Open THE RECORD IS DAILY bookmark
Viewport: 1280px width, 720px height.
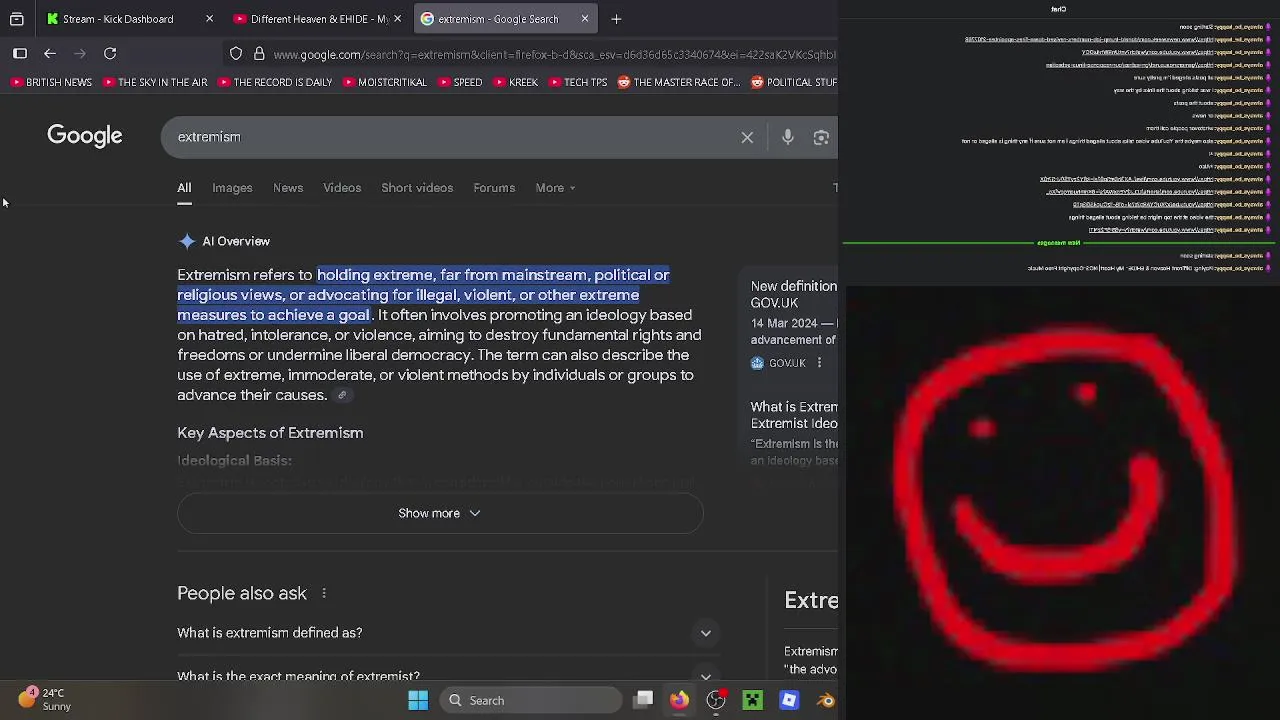tap(273, 82)
